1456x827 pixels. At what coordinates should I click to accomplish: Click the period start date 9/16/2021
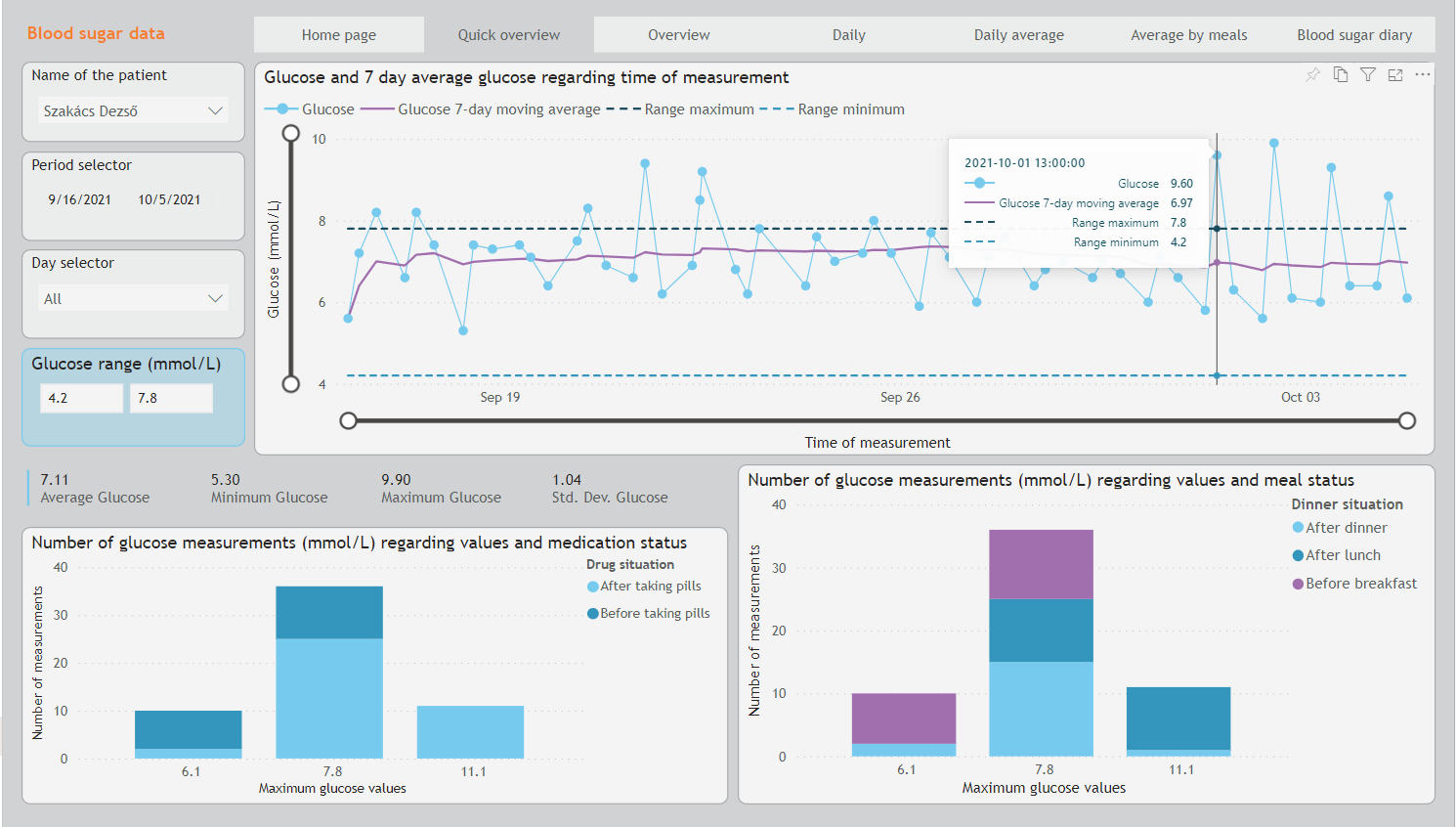(x=80, y=199)
